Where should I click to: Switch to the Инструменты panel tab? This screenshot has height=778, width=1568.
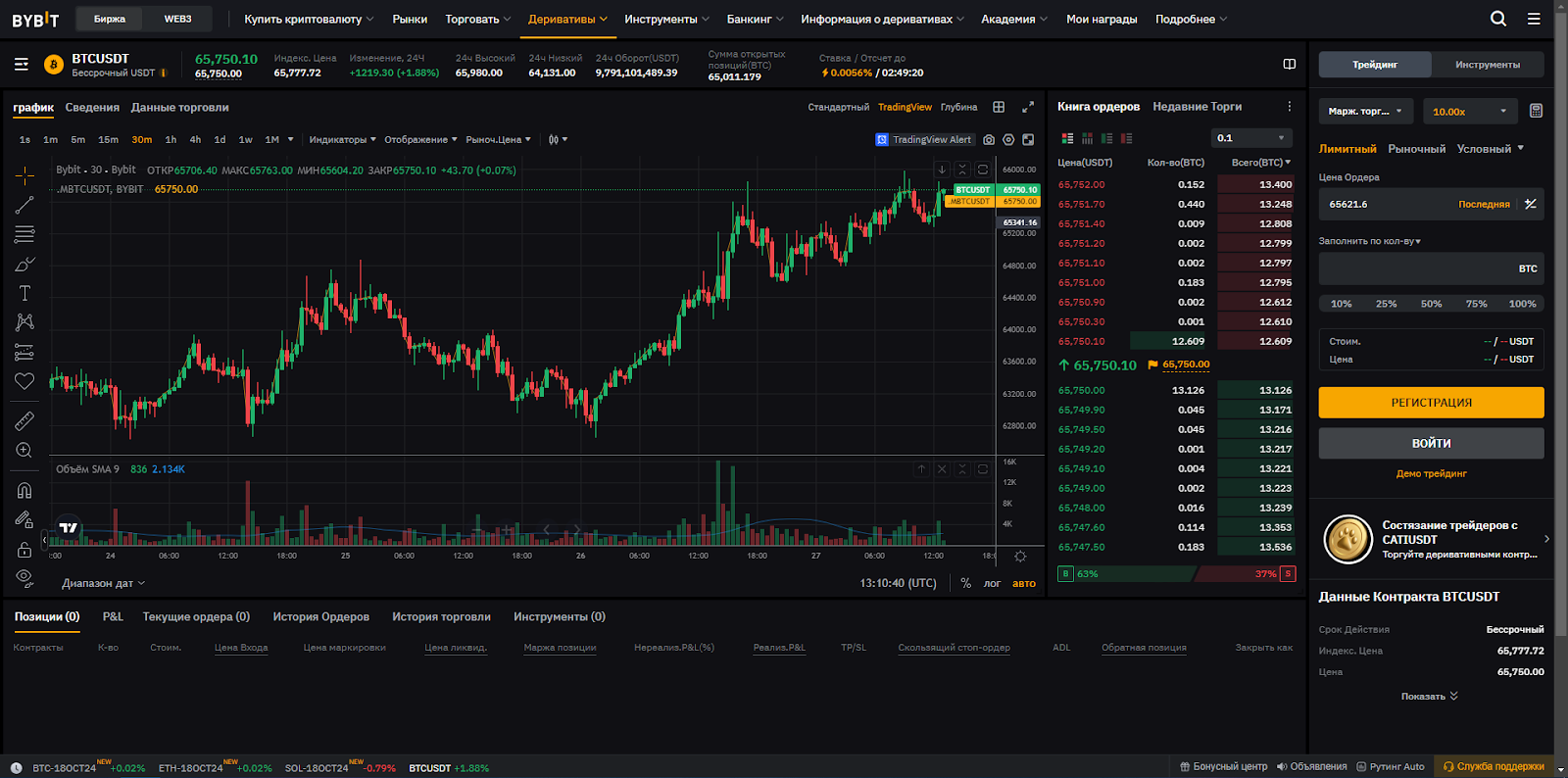coord(1488,65)
